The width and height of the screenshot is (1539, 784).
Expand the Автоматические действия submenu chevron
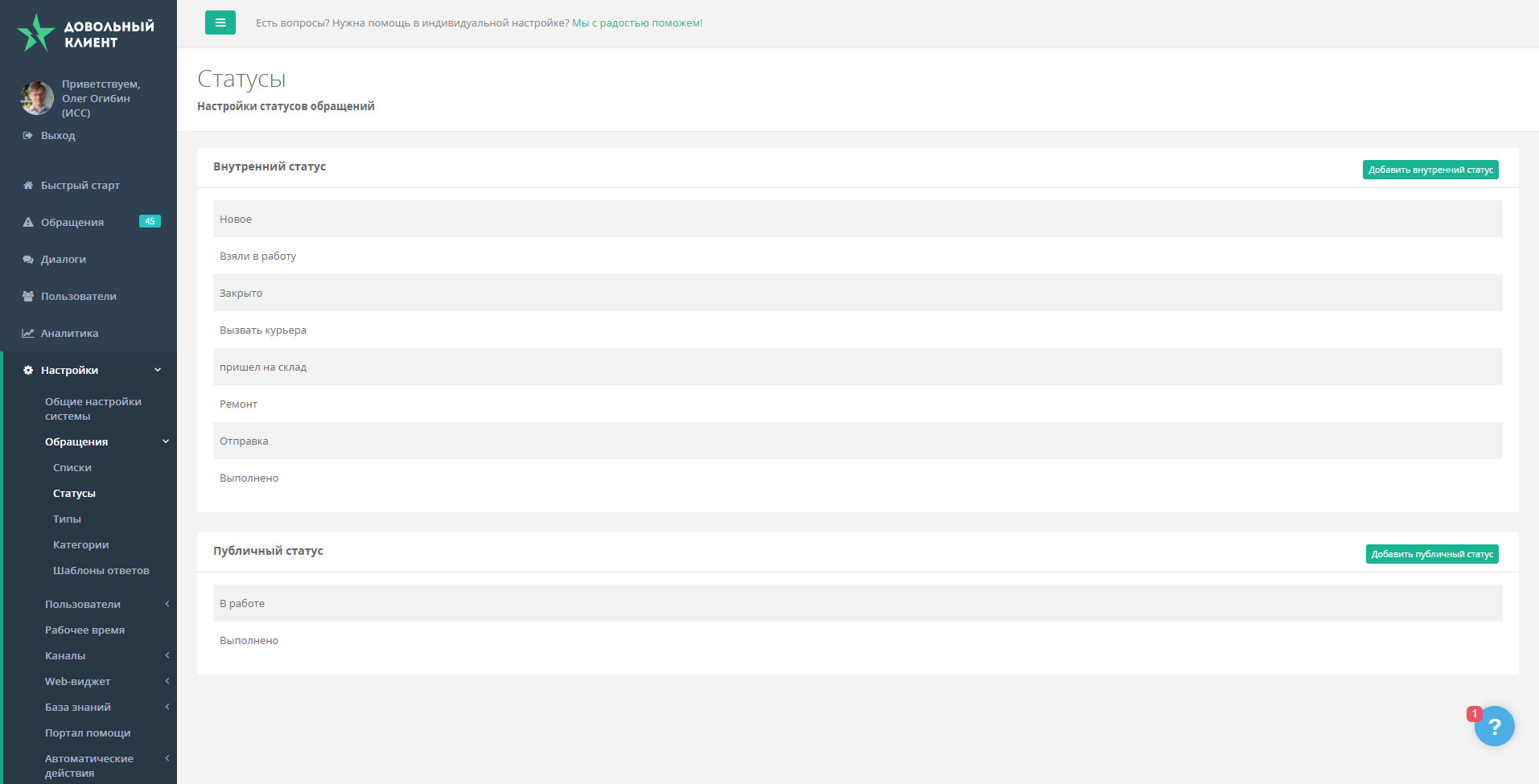(167, 758)
